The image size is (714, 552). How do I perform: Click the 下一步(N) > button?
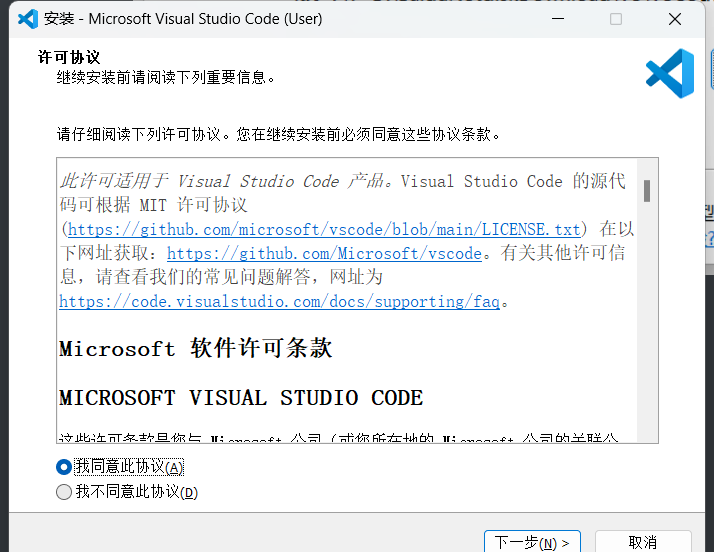pos(532,542)
